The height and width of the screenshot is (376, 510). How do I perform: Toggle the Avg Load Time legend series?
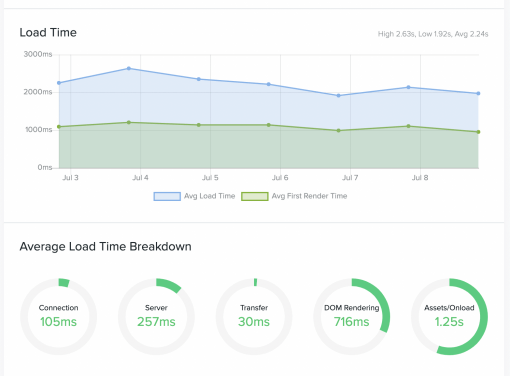194,196
